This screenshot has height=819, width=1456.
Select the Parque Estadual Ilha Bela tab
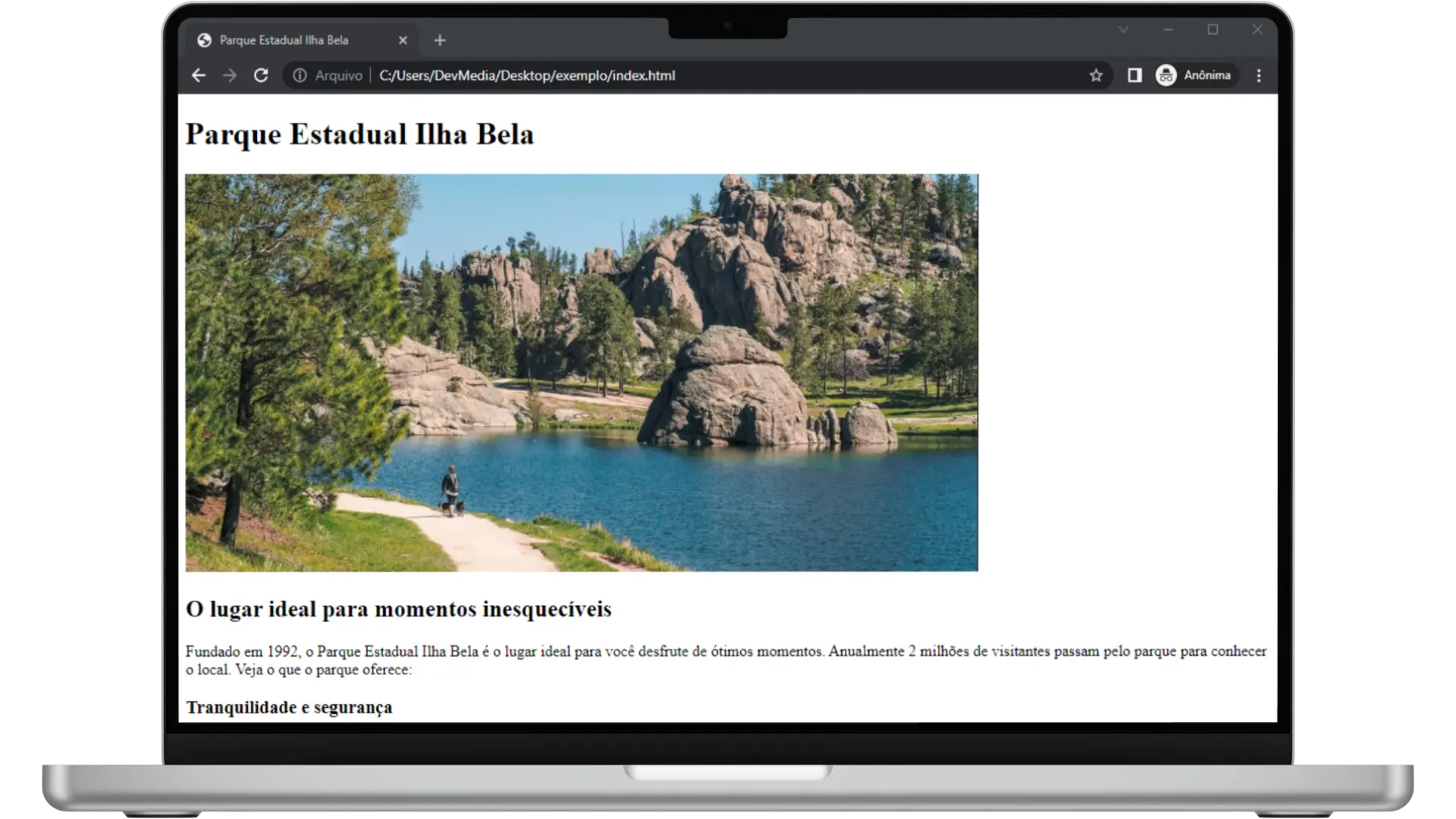(284, 40)
